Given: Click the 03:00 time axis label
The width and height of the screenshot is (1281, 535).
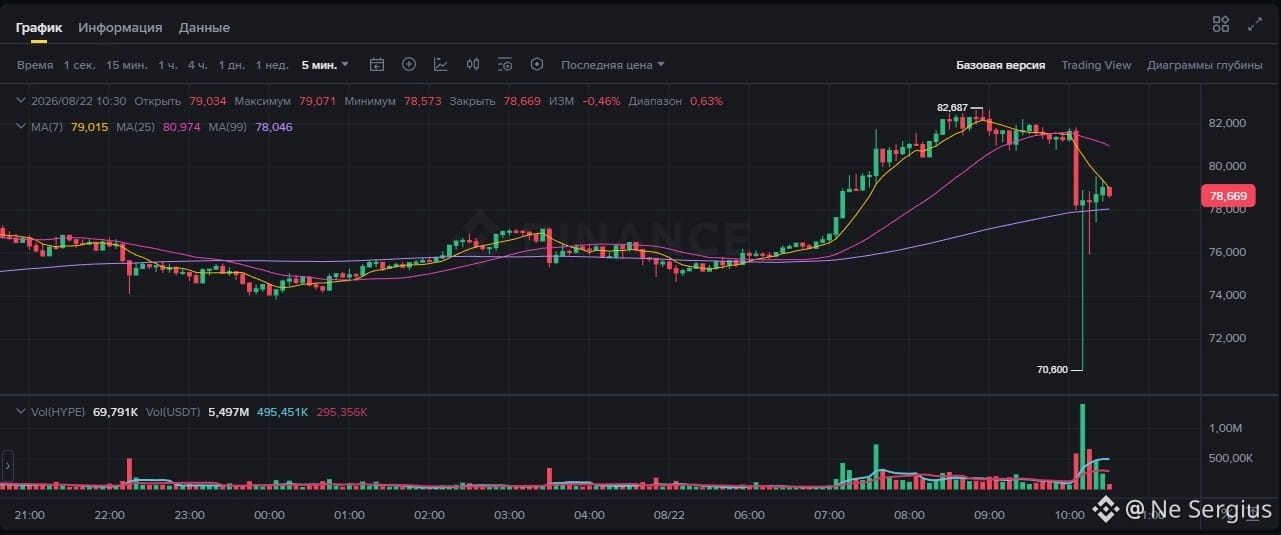Looking at the screenshot, I should point(509,515).
